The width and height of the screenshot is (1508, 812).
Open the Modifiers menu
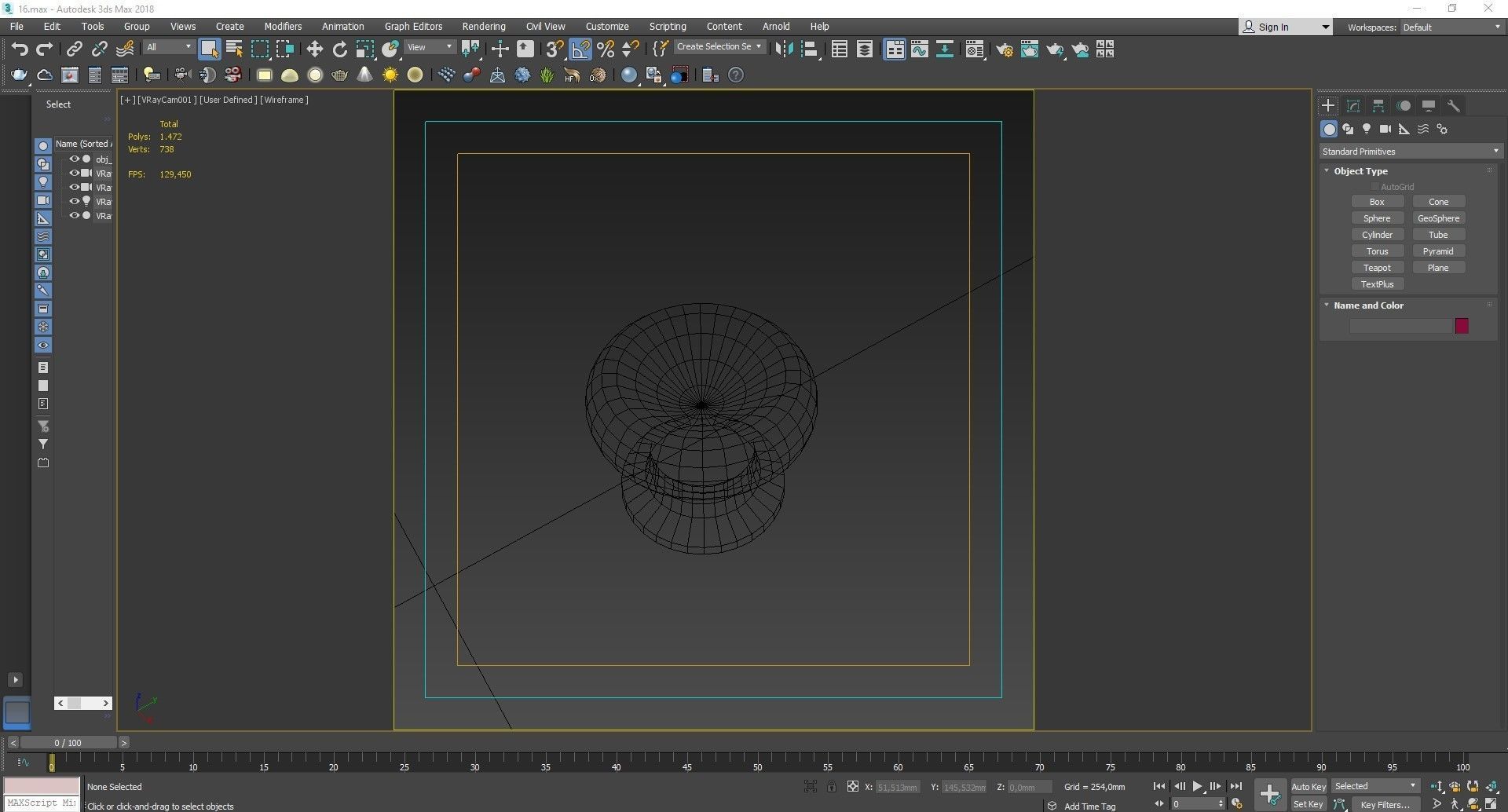283,26
